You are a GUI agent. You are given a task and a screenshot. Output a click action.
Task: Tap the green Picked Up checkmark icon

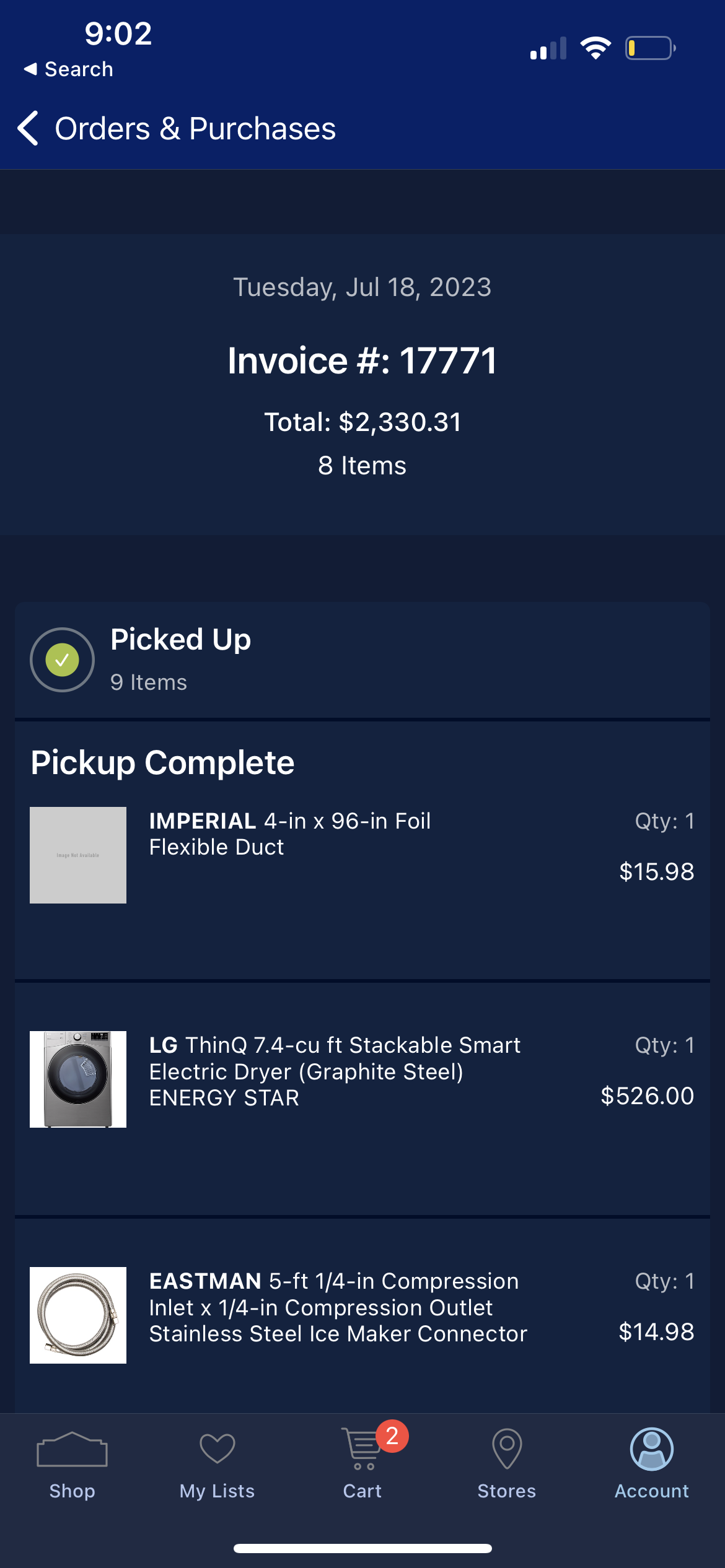[62, 660]
